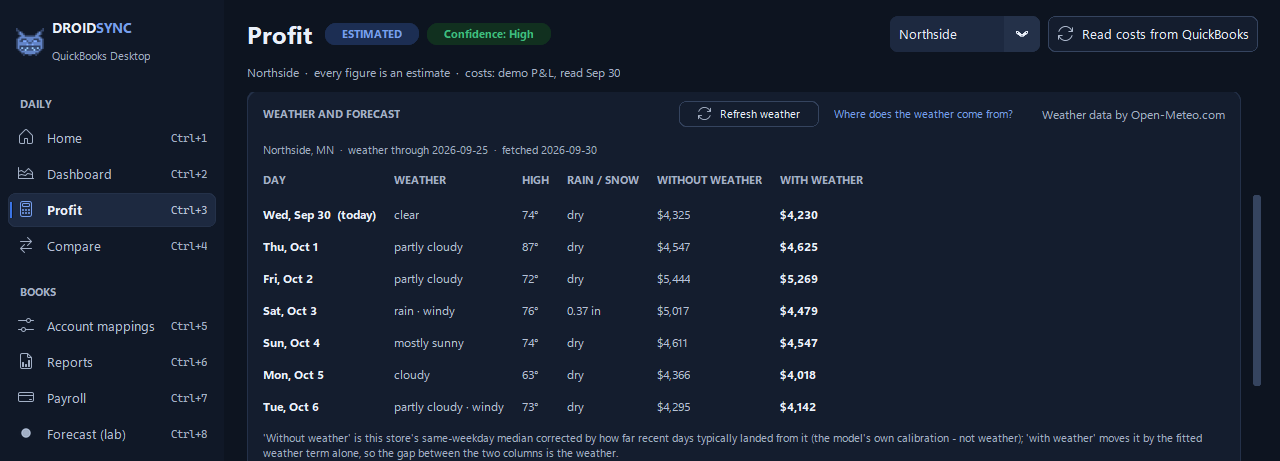Click the $4,230 with-weather value
This screenshot has width=1280, height=461.
(799, 215)
